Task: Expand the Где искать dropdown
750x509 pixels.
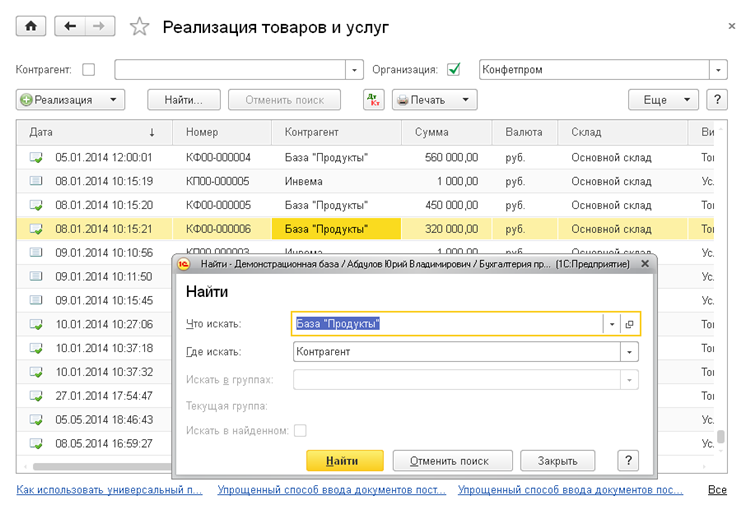Action: [x=629, y=352]
